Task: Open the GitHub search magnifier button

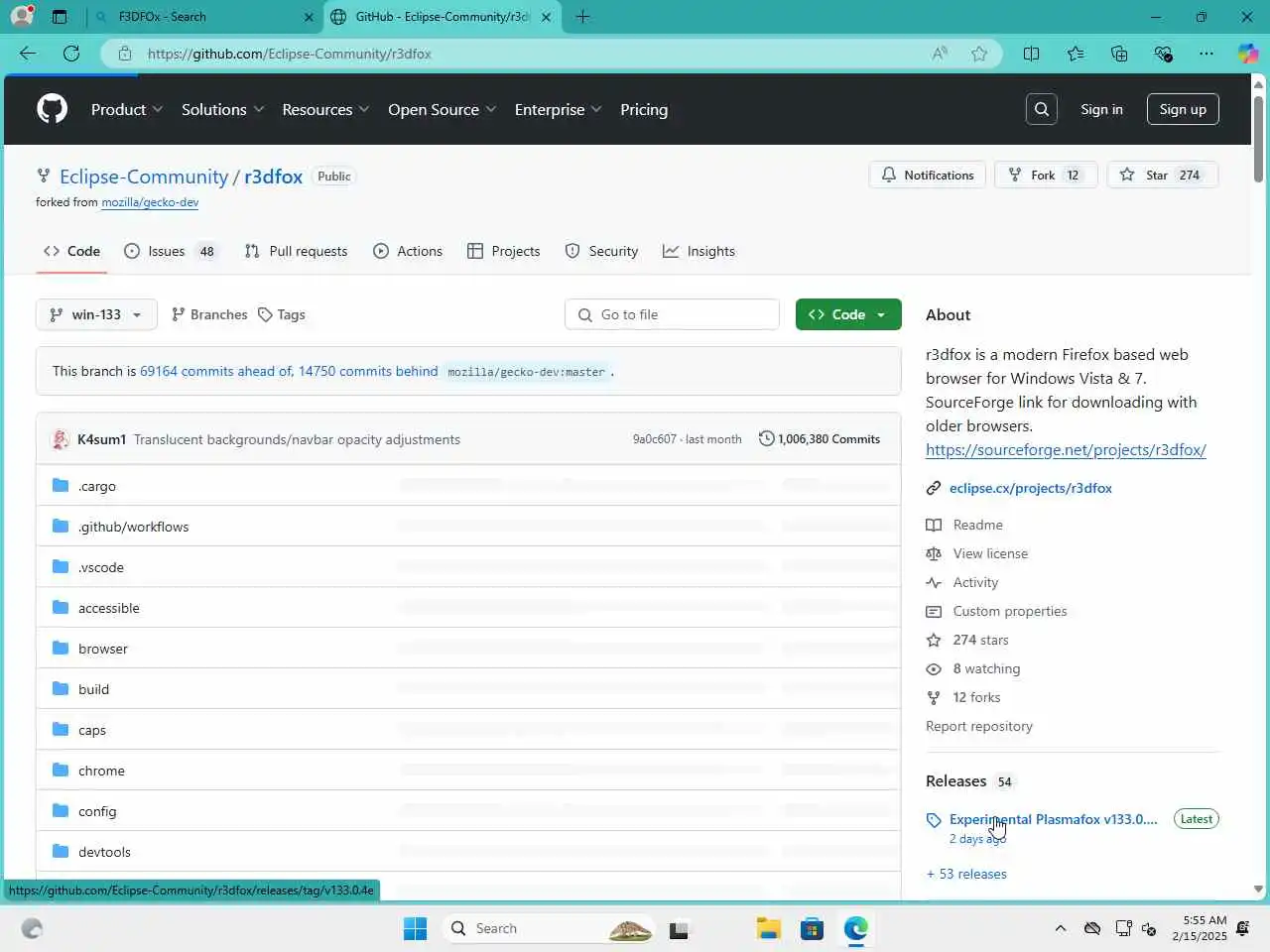Action: click(1042, 109)
